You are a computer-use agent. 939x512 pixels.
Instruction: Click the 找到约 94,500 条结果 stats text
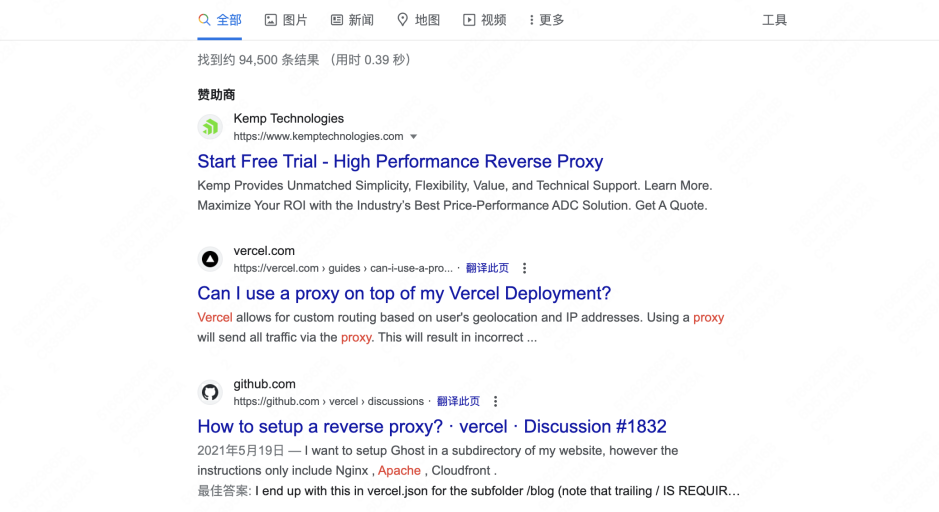[304, 60]
